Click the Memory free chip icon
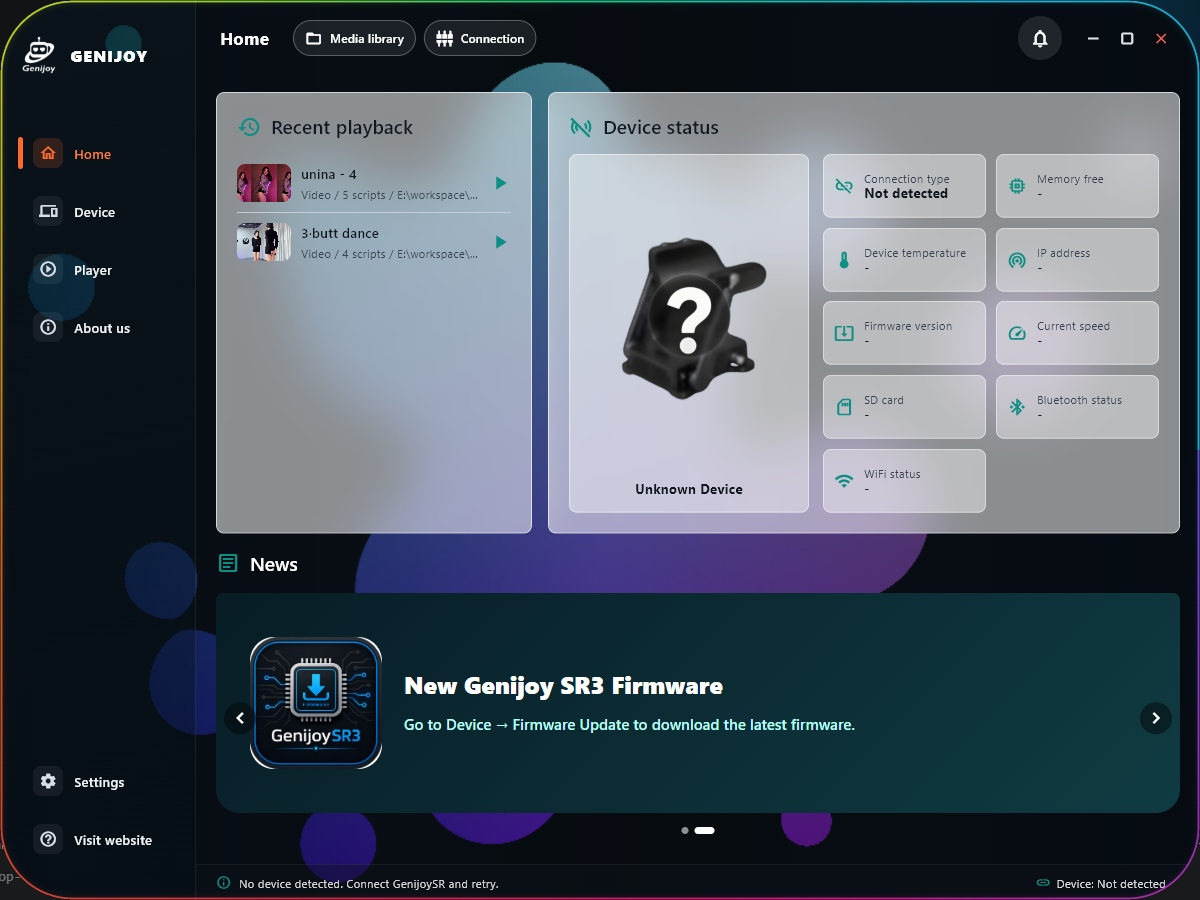 click(1017, 186)
